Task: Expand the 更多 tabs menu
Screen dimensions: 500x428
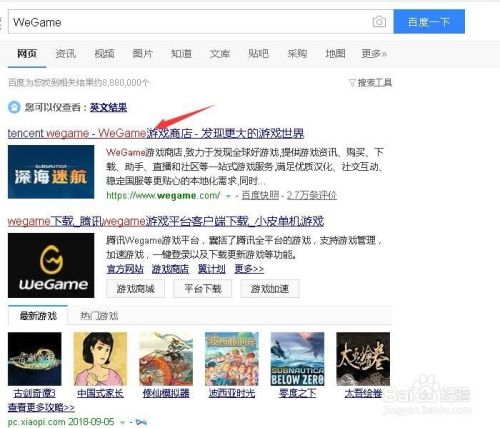Action: click(x=374, y=54)
